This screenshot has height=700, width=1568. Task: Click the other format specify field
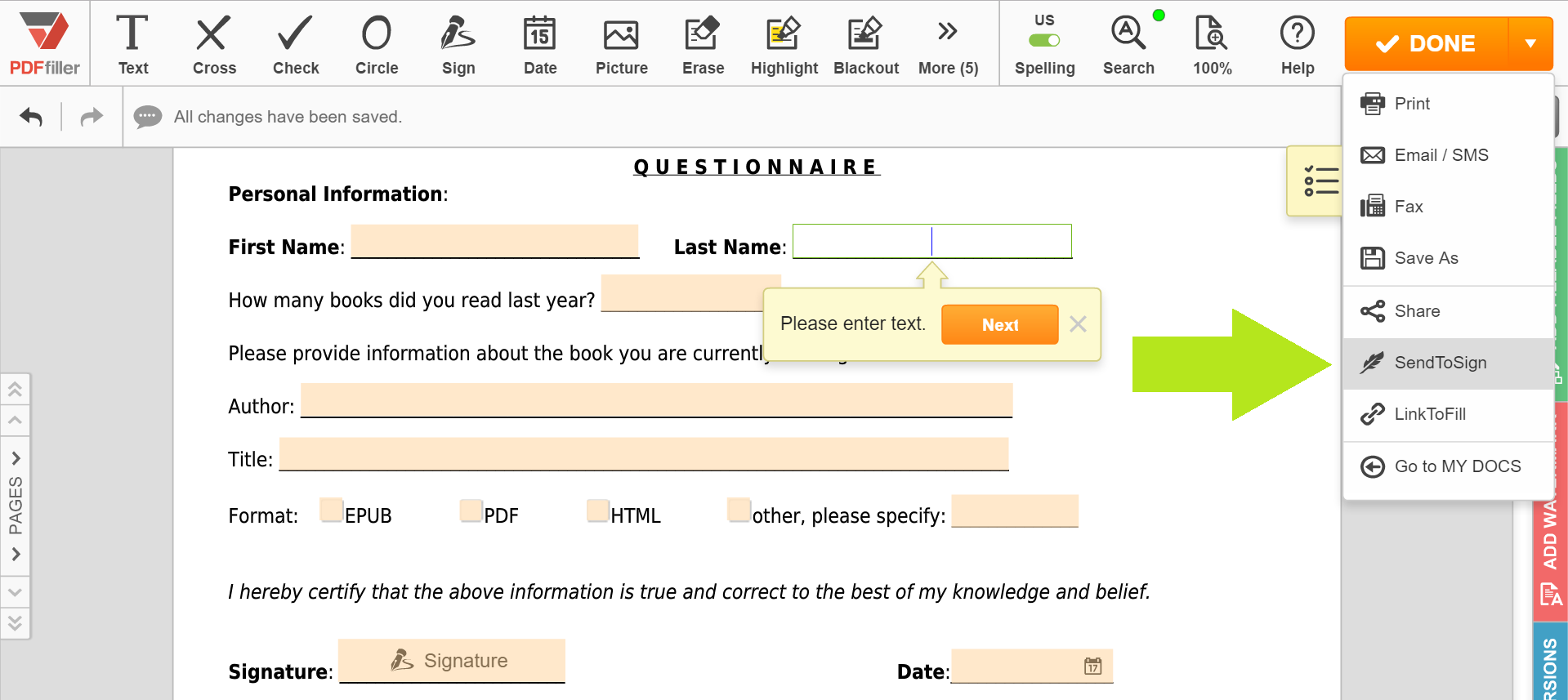pyautogui.click(x=1015, y=511)
